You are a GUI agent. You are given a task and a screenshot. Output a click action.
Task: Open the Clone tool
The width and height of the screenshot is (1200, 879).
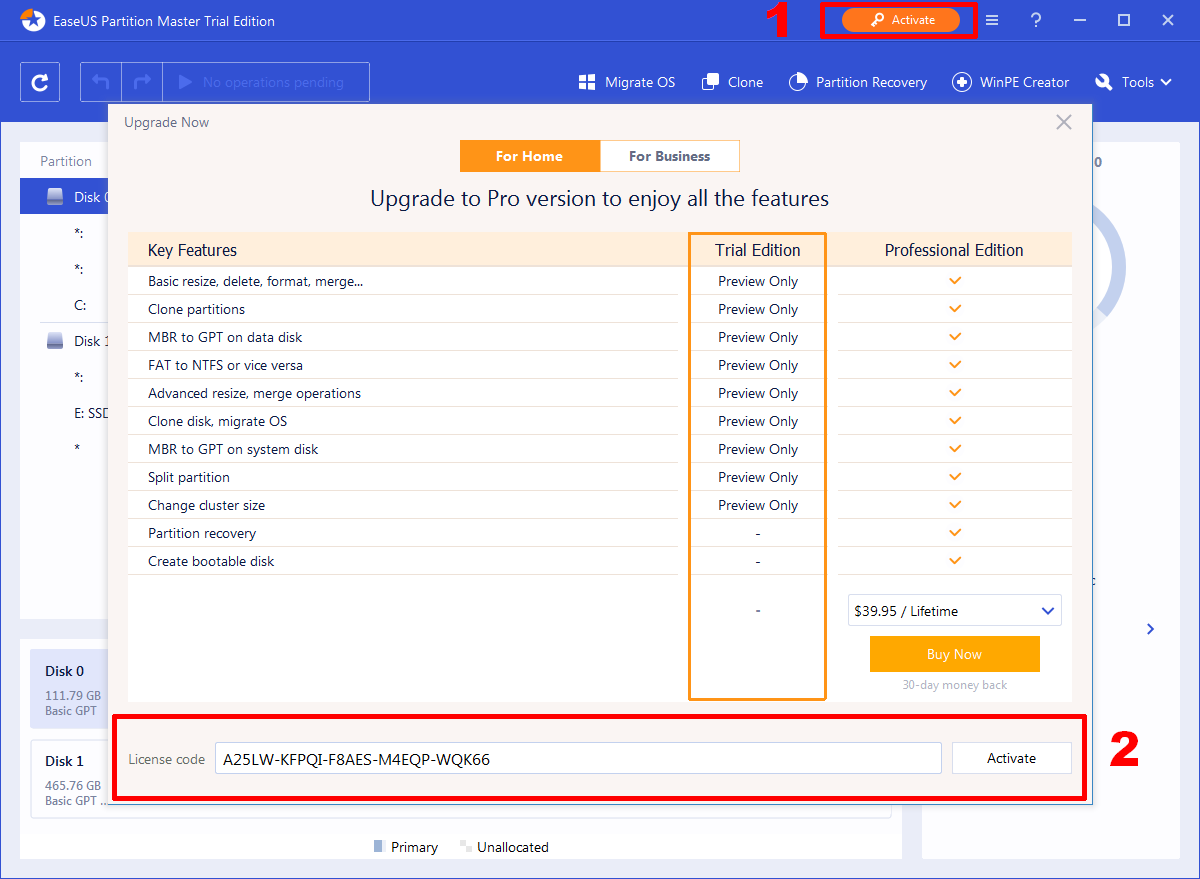point(732,82)
